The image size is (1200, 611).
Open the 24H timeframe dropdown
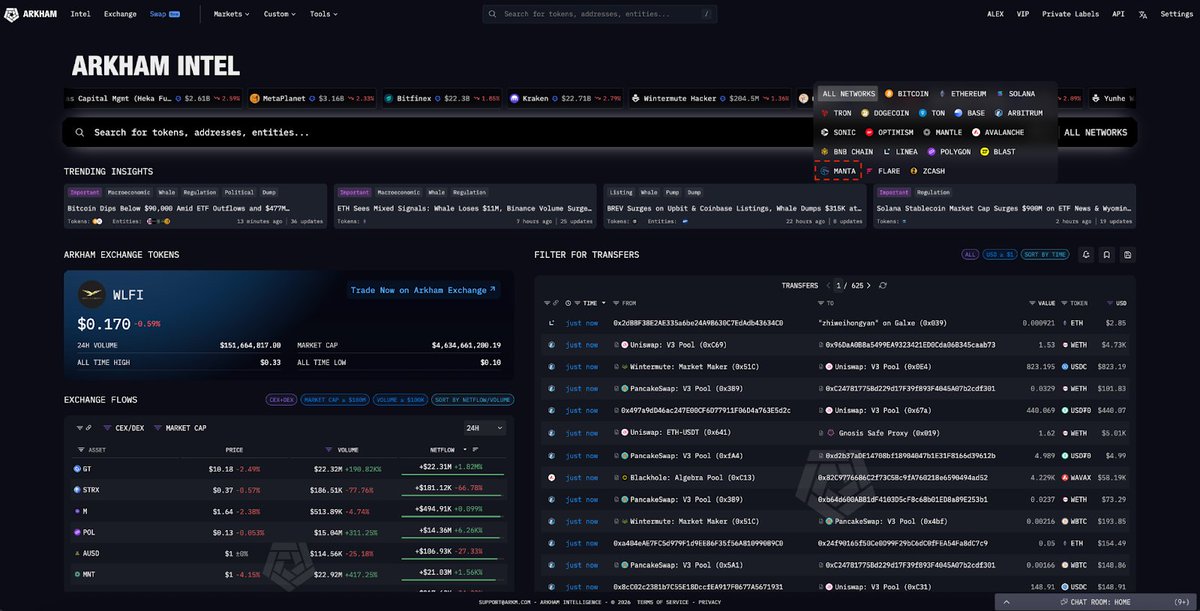(485, 428)
